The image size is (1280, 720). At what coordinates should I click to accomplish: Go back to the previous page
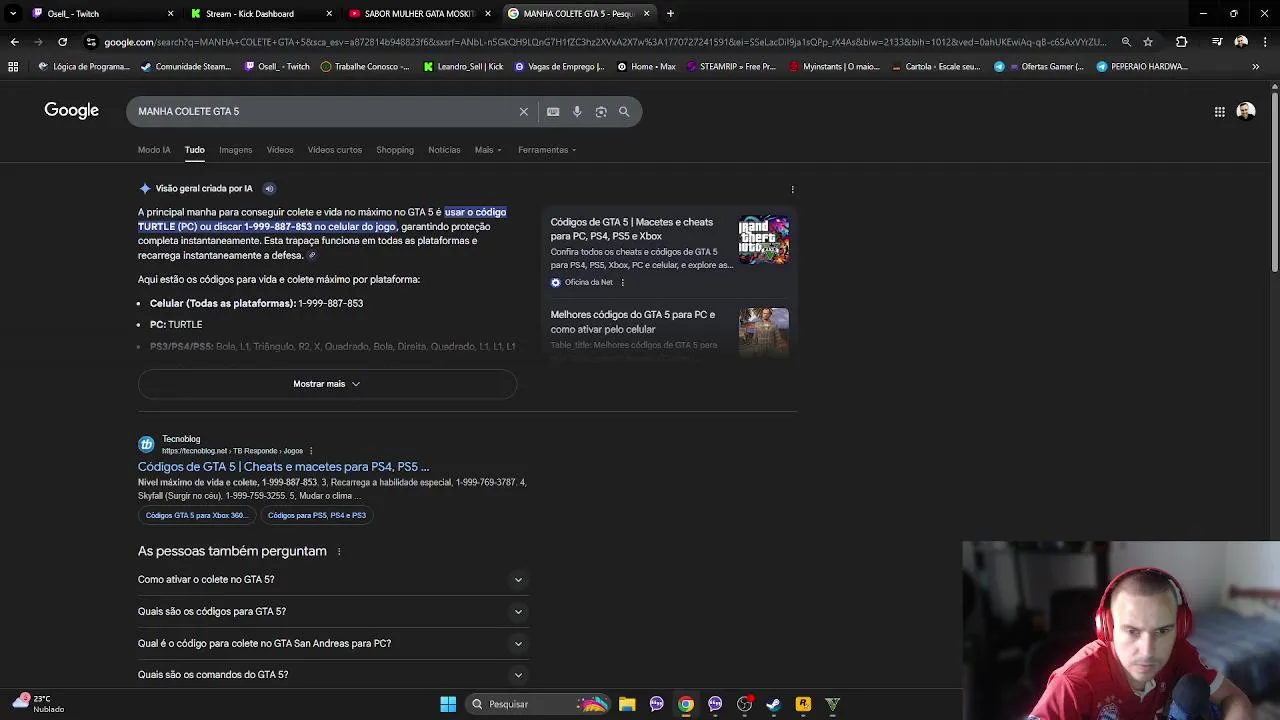(14, 42)
